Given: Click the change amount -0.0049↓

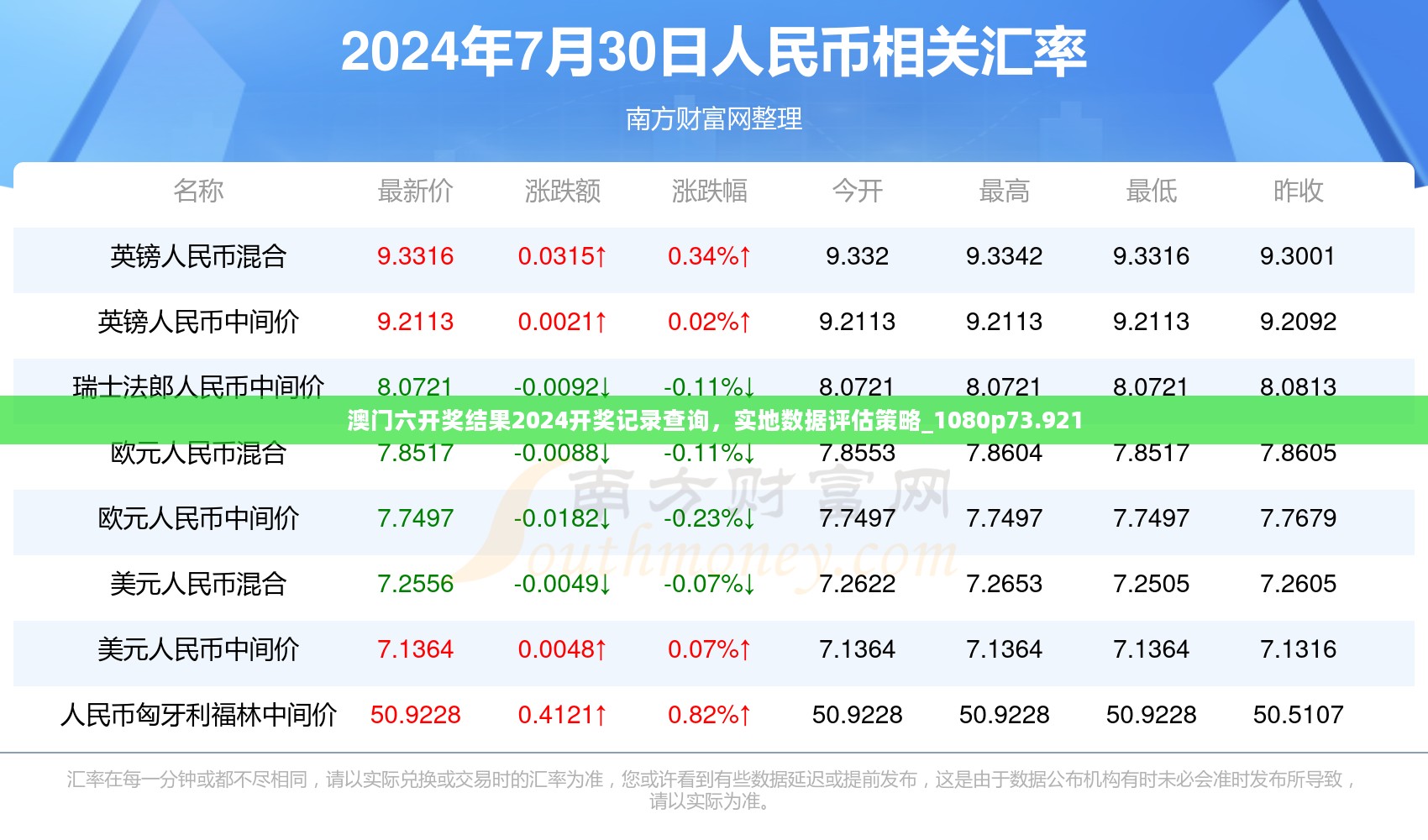Looking at the screenshot, I should coord(563,584).
